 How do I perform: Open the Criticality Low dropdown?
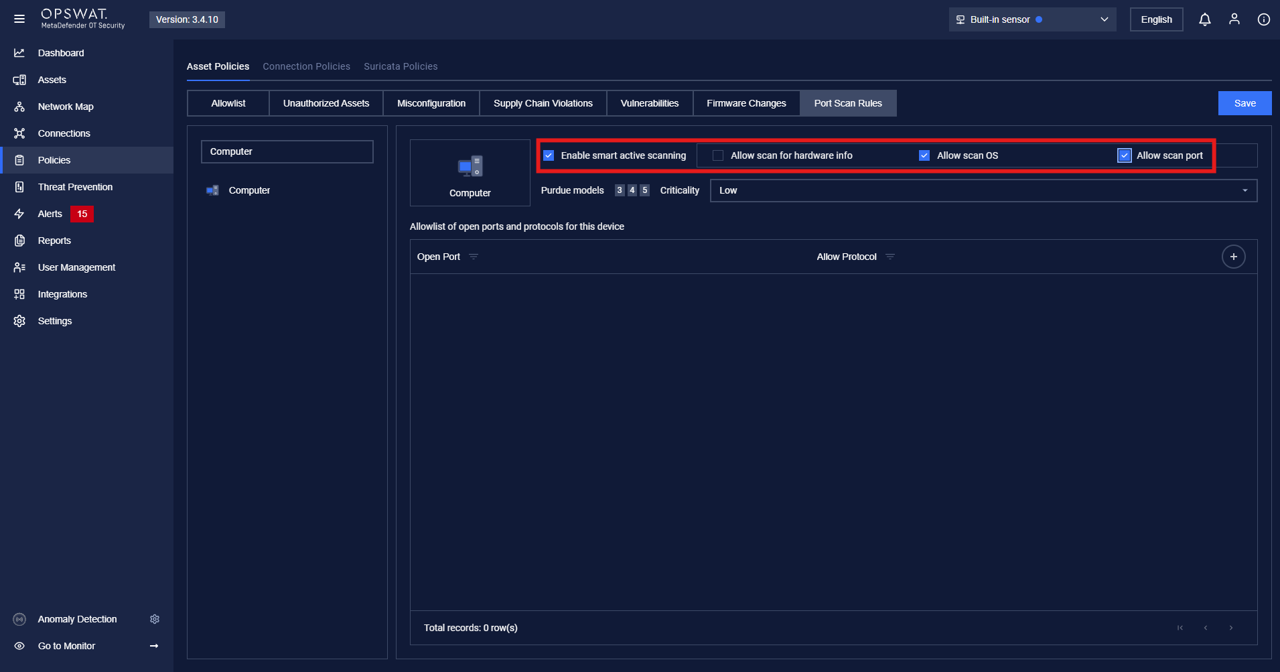click(x=983, y=190)
